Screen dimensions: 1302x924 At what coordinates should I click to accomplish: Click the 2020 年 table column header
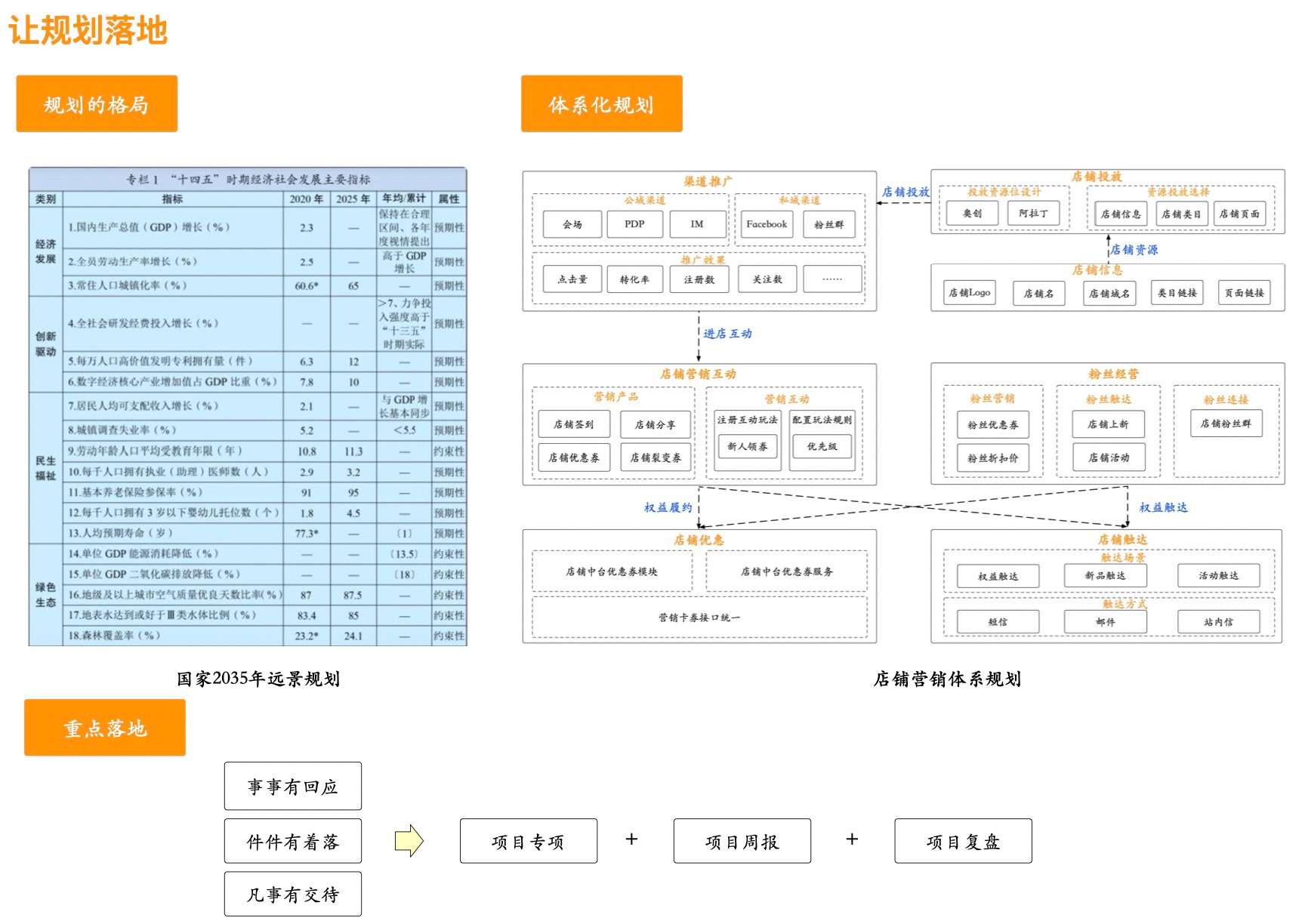tap(307, 199)
